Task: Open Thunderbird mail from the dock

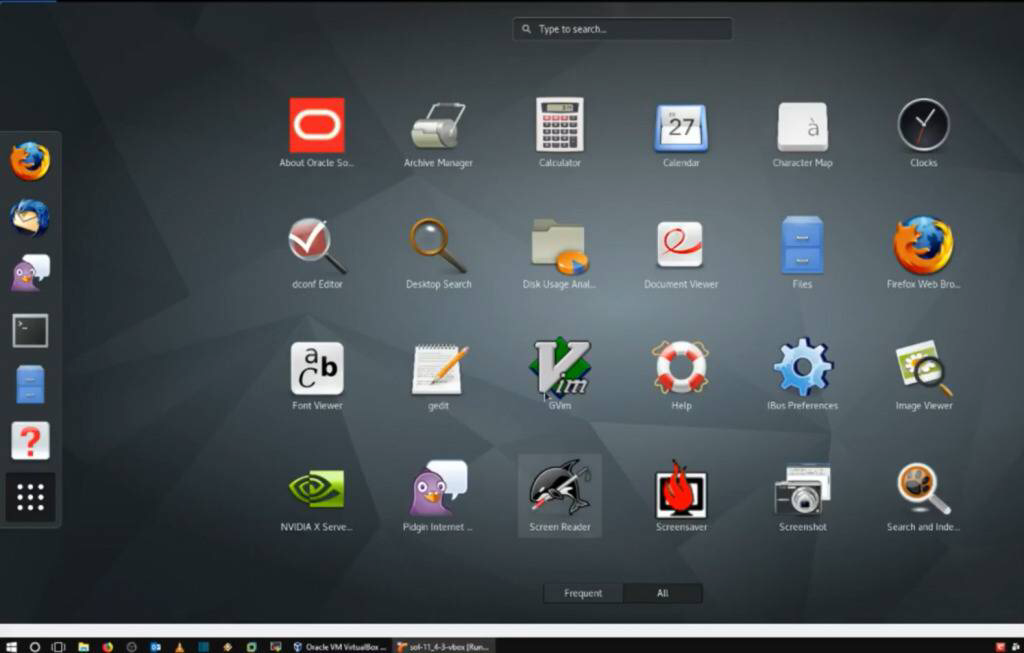Action: tap(30, 217)
